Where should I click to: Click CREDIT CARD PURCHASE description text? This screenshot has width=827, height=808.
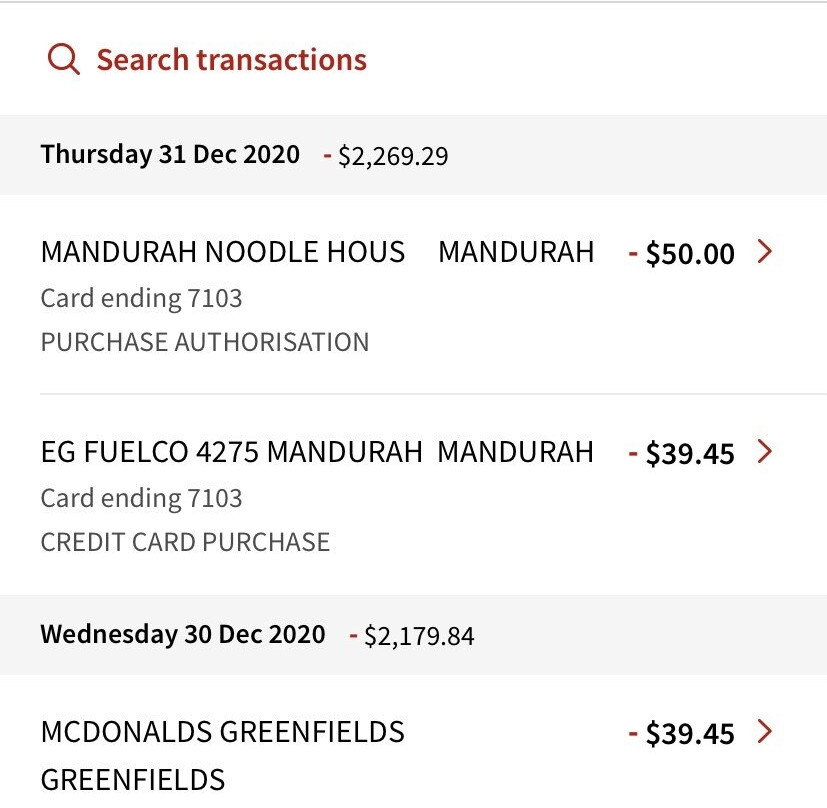(186, 542)
